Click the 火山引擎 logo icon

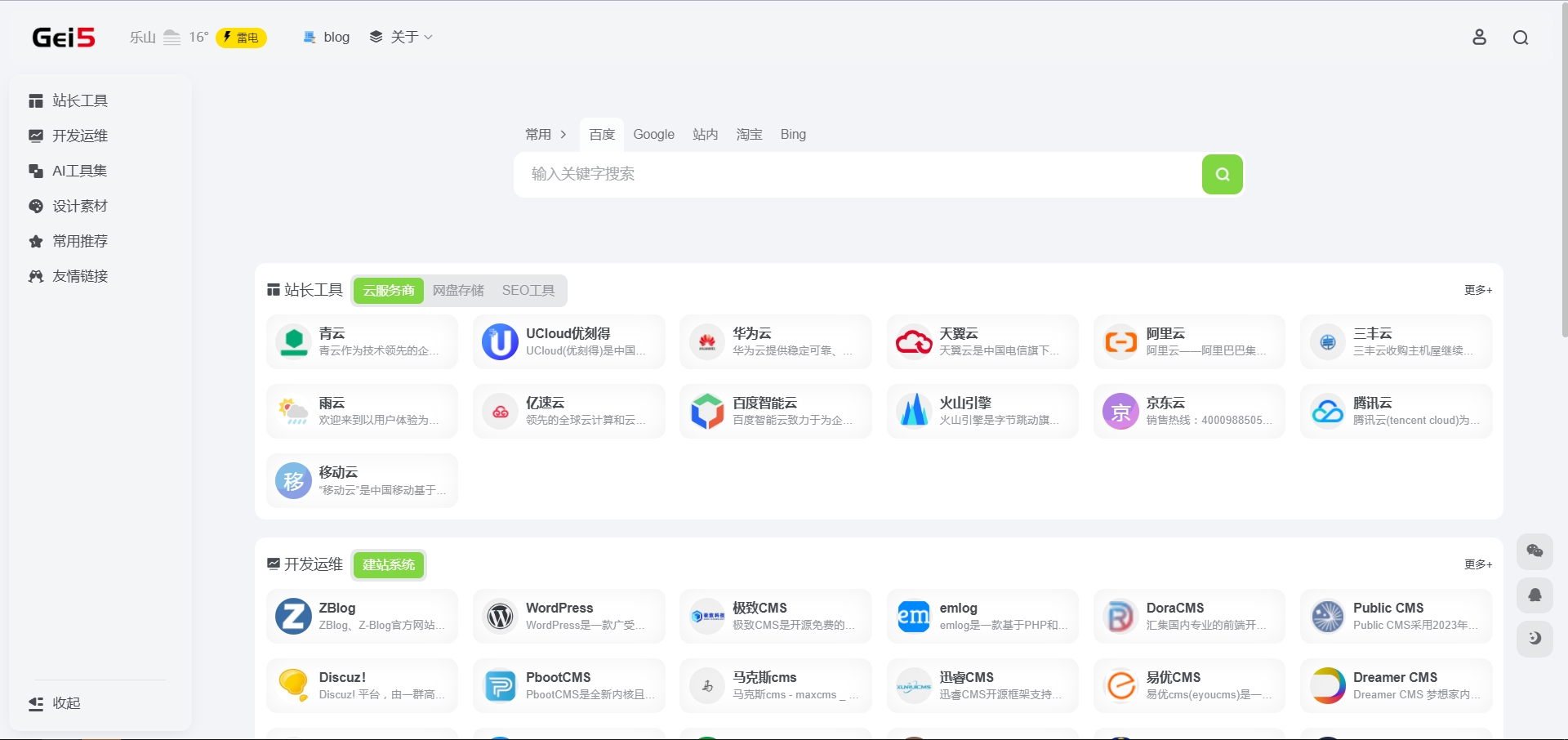(x=914, y=411)
